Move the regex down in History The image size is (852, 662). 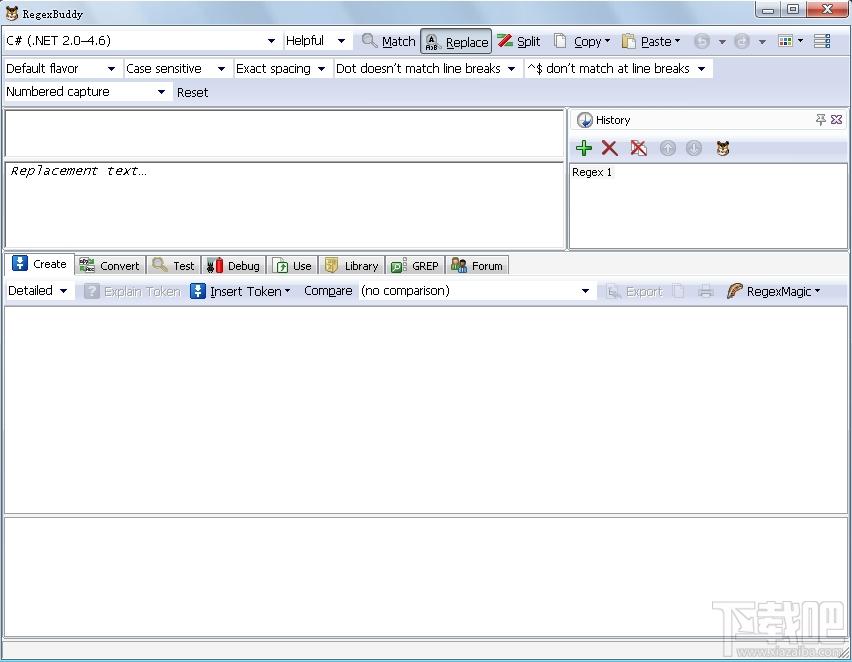click(694, 148)
